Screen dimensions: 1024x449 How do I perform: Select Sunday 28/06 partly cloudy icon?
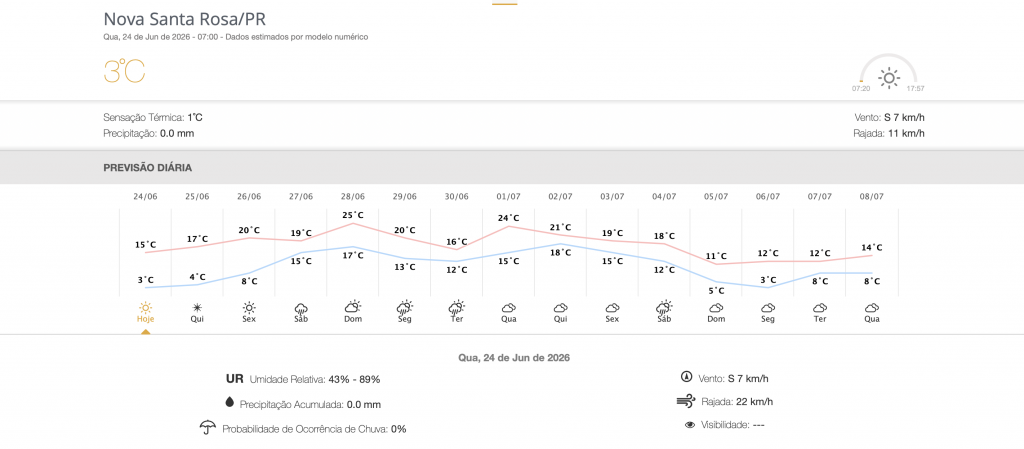tap(353, 307)
